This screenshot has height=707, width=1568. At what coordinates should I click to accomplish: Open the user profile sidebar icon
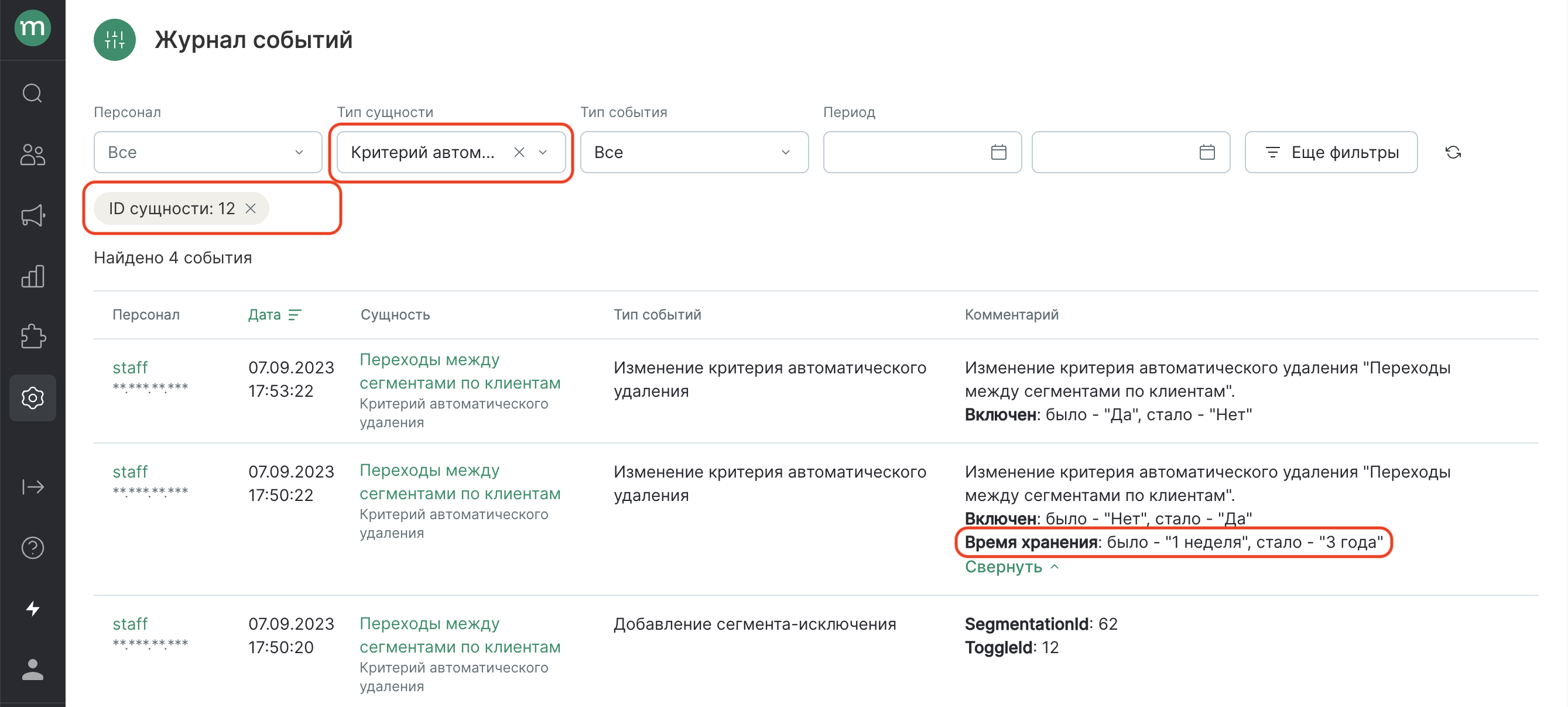click(32, 670)
